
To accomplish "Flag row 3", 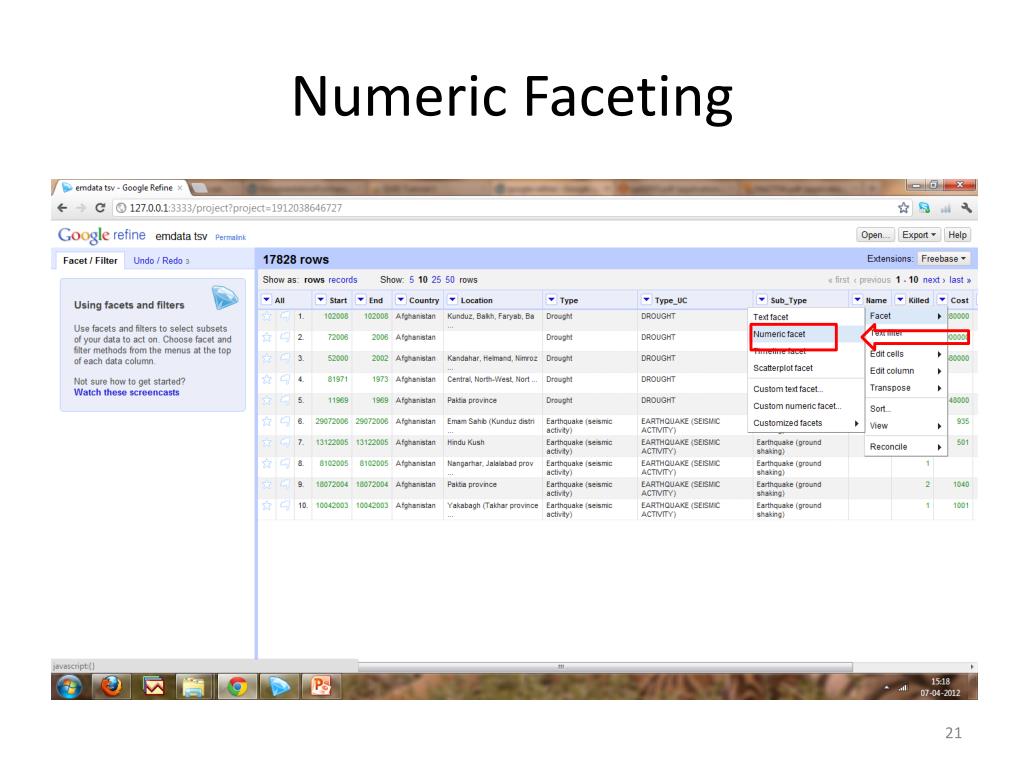I will click(x=285, y=358).
